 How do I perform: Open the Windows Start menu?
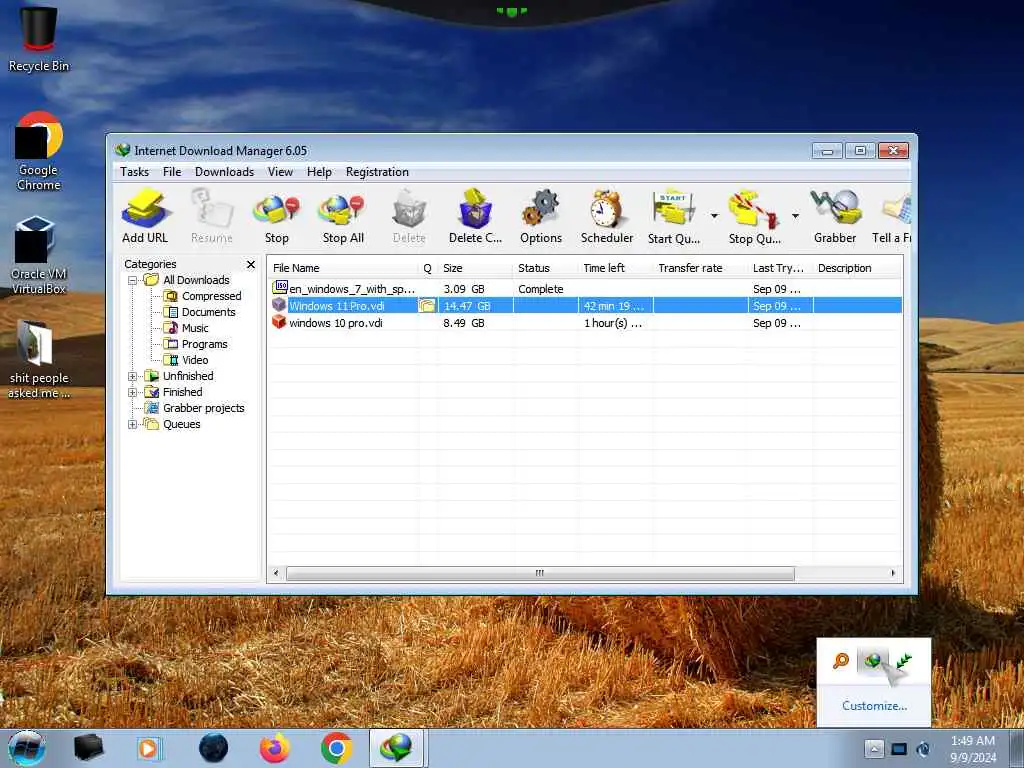(27, 748)
